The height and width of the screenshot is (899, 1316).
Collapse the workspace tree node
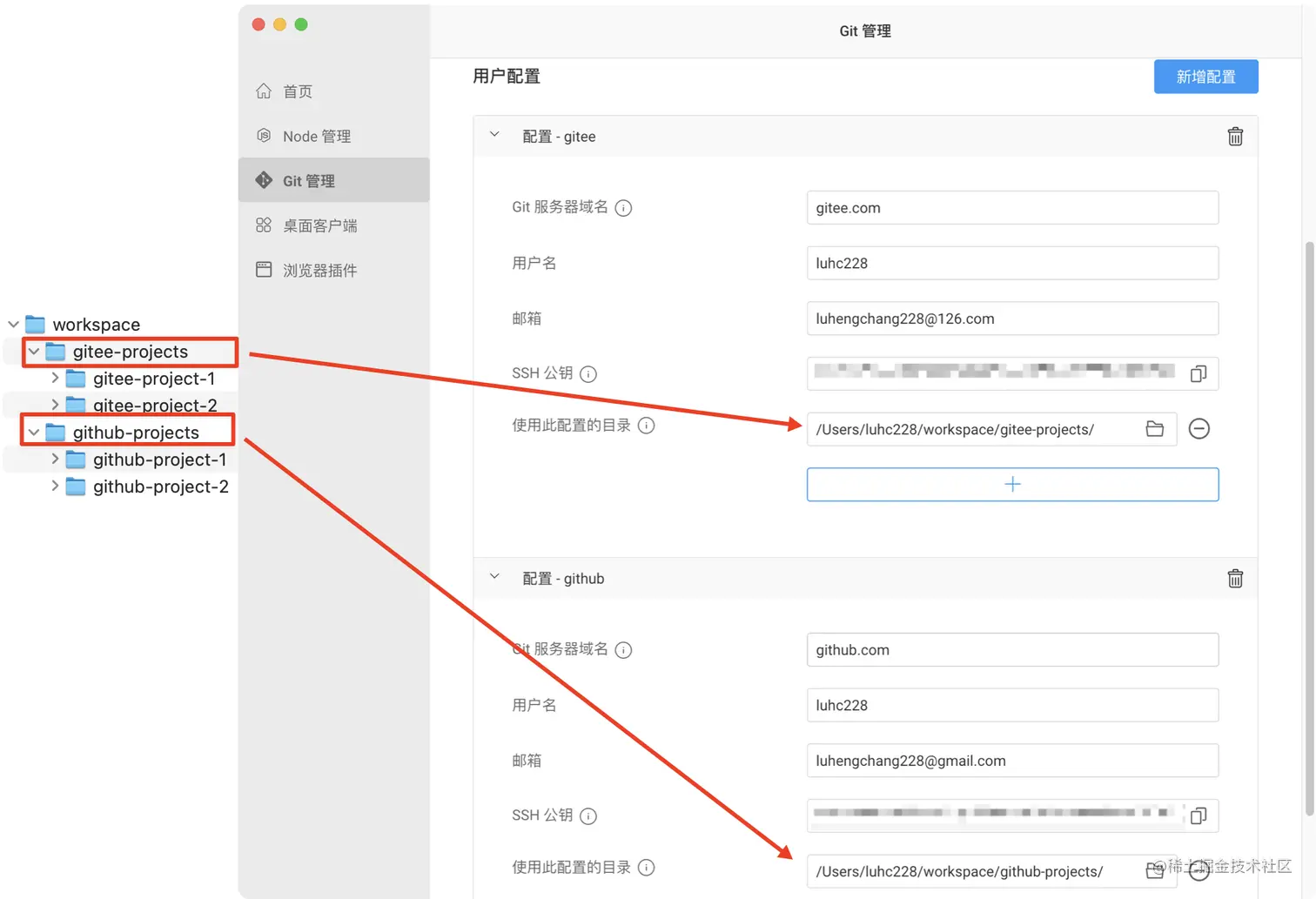tap(13, 323)
